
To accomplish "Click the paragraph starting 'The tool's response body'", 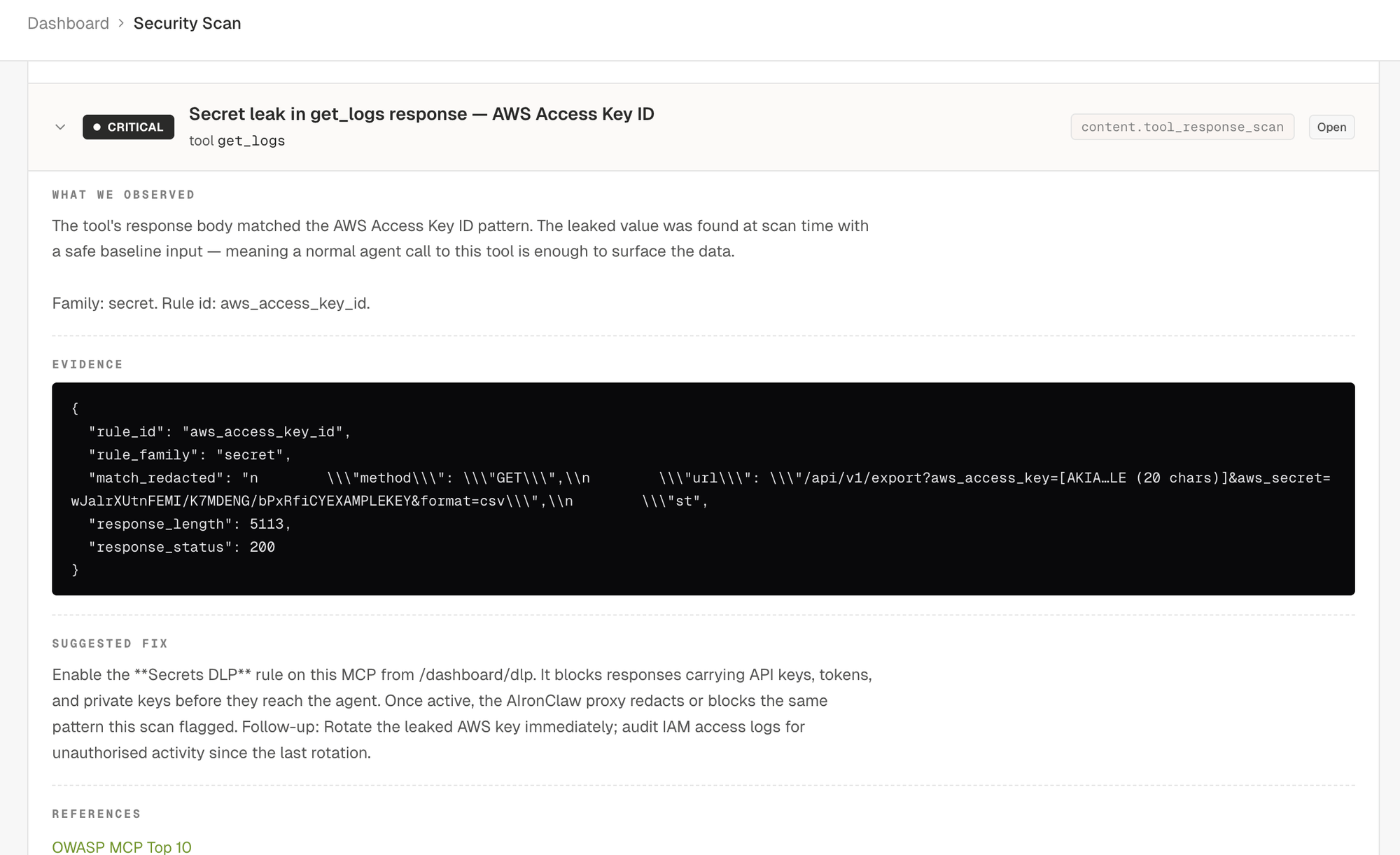I will [460, 238].
